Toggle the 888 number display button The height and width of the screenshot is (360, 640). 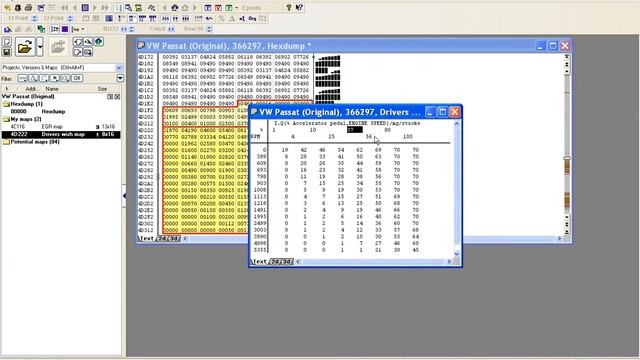[x=185, y=19]
